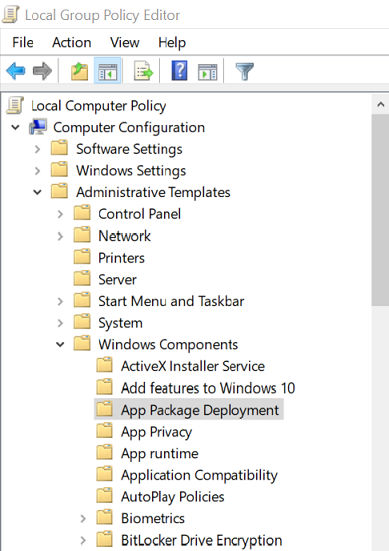Click the Printers folder icon
389x551 pixels.
click(82, 257)
